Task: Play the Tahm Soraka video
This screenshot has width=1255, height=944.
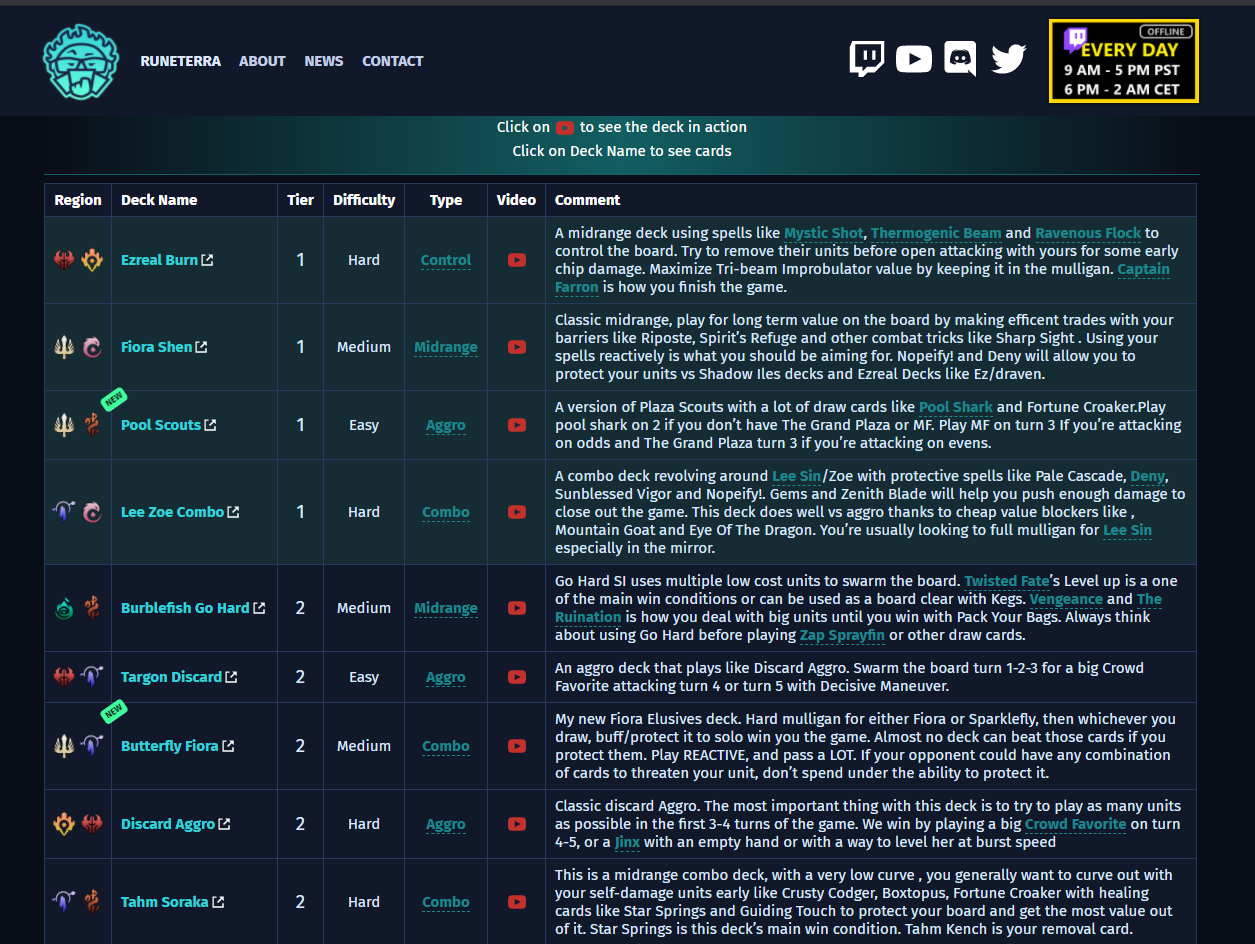Action: 517,902
